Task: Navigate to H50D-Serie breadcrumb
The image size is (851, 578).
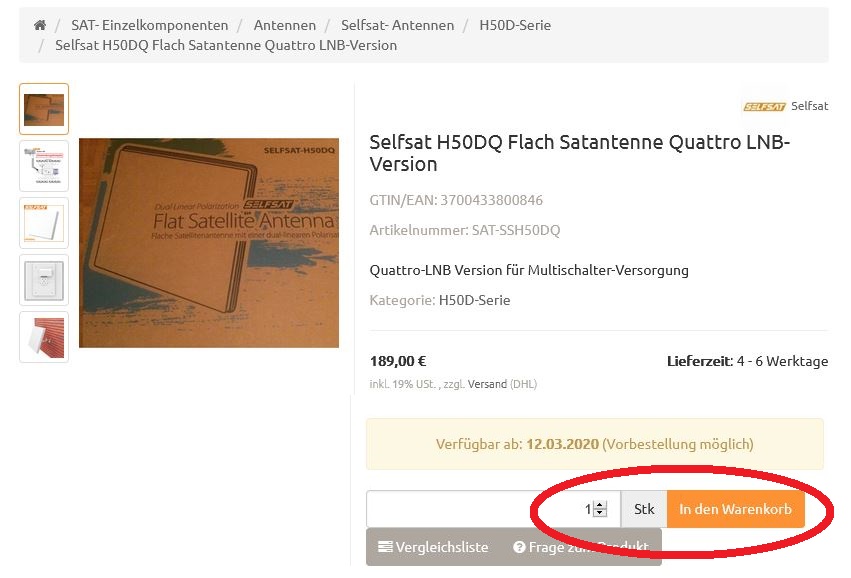Action: (515, 25)
